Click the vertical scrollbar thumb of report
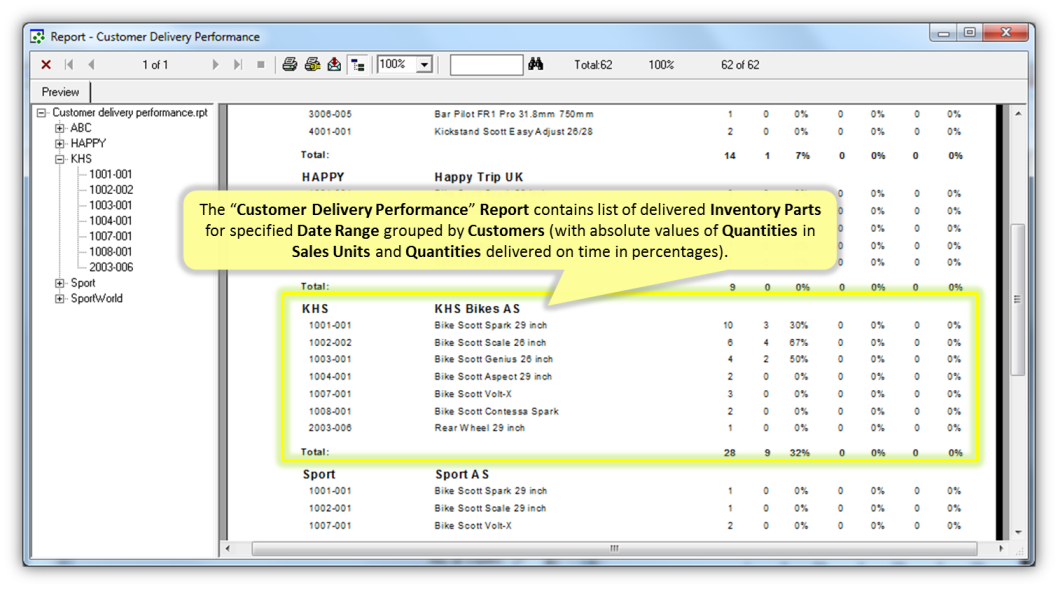Image resolution: width=1058 pixels, height=589 pixels. point(1018,300)
